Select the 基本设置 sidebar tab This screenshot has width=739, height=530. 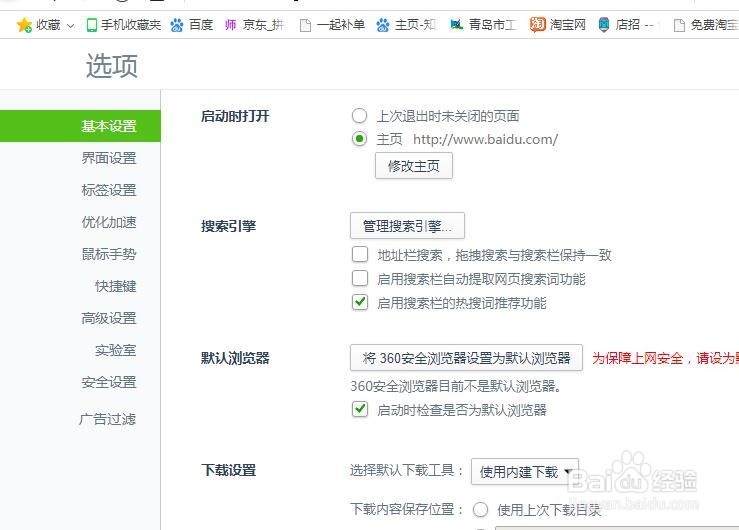click(x=80, y=126)
